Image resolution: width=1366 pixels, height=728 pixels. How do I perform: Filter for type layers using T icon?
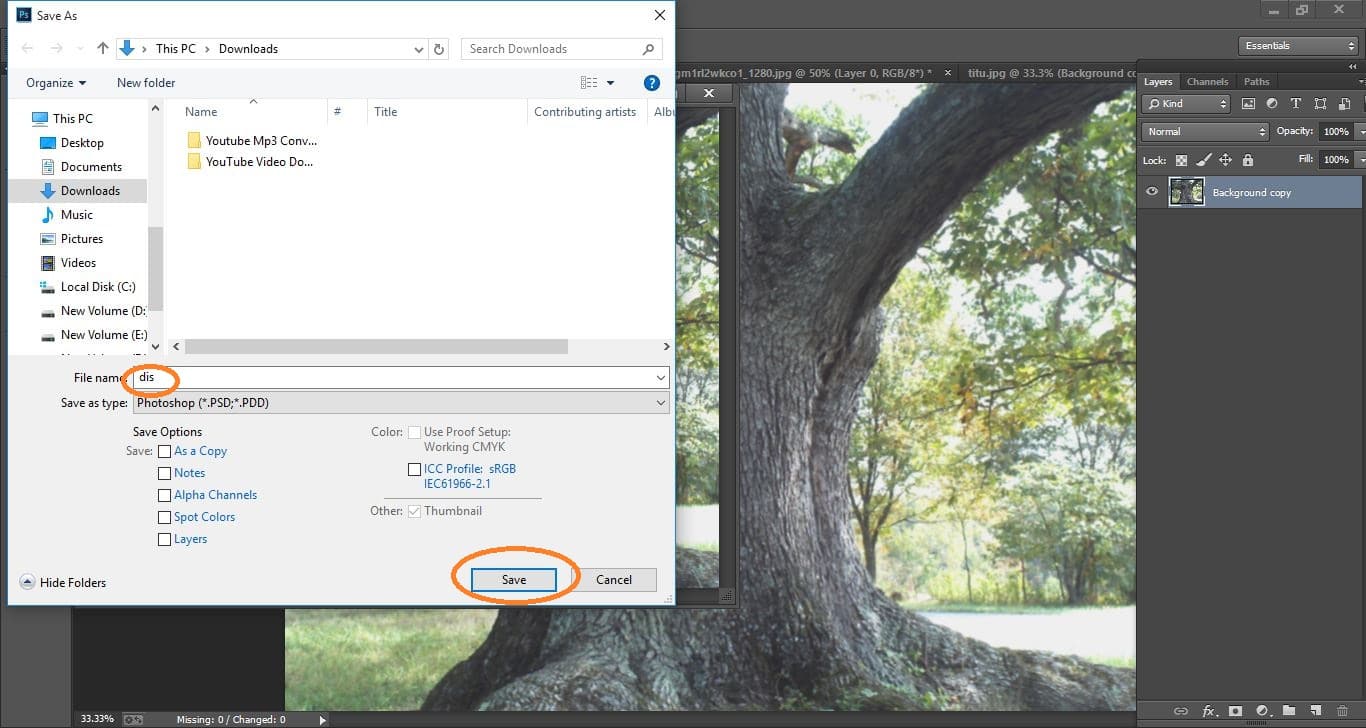[x=1296, y=104]
